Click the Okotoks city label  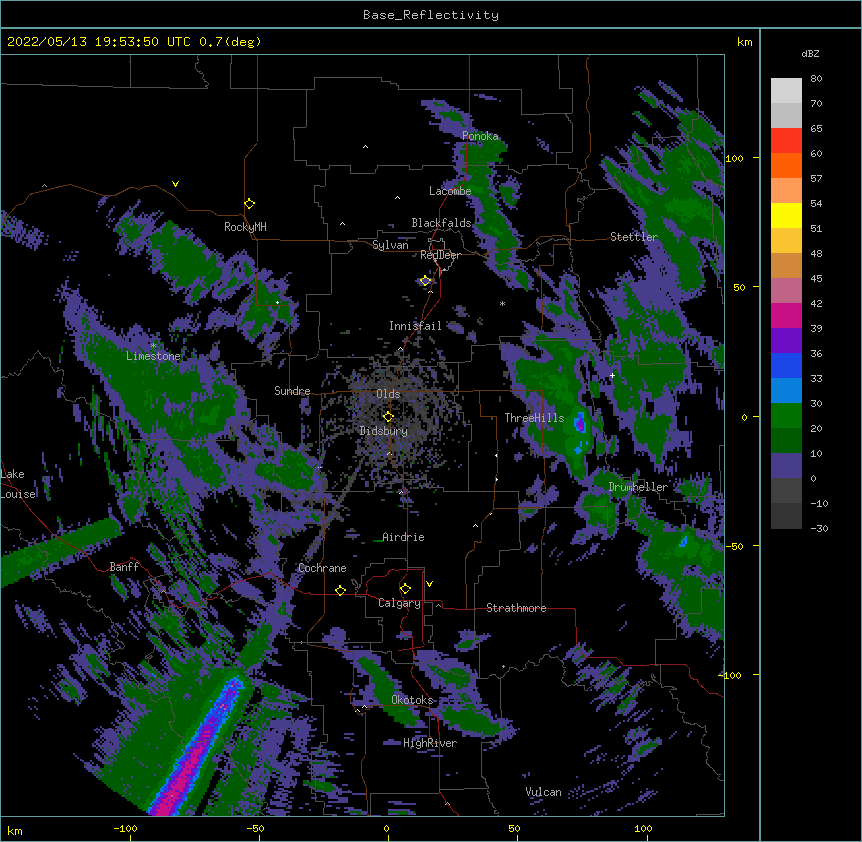click(x=412, y=700)
